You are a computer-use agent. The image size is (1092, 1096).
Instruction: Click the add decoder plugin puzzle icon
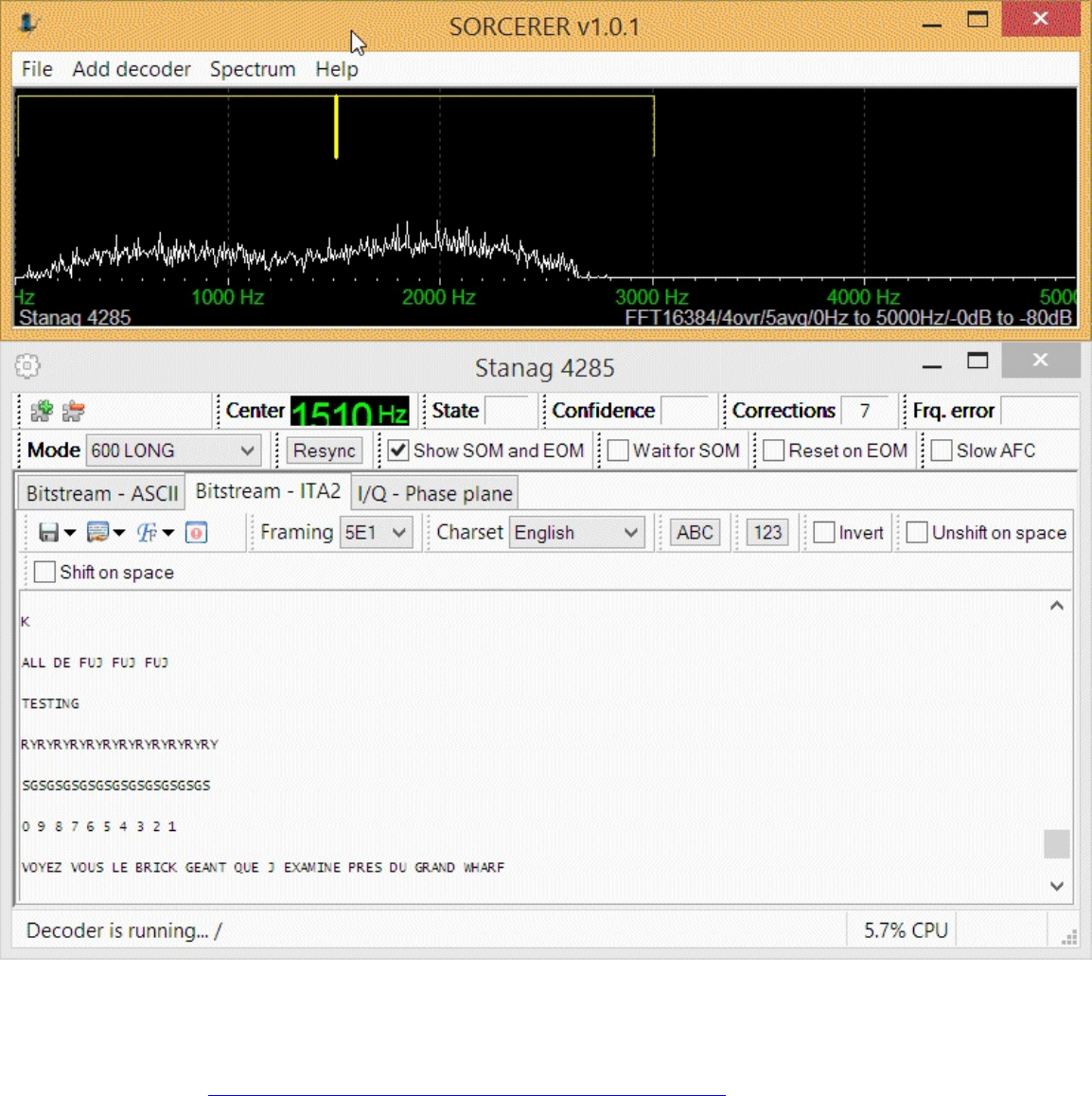point(42,411)
